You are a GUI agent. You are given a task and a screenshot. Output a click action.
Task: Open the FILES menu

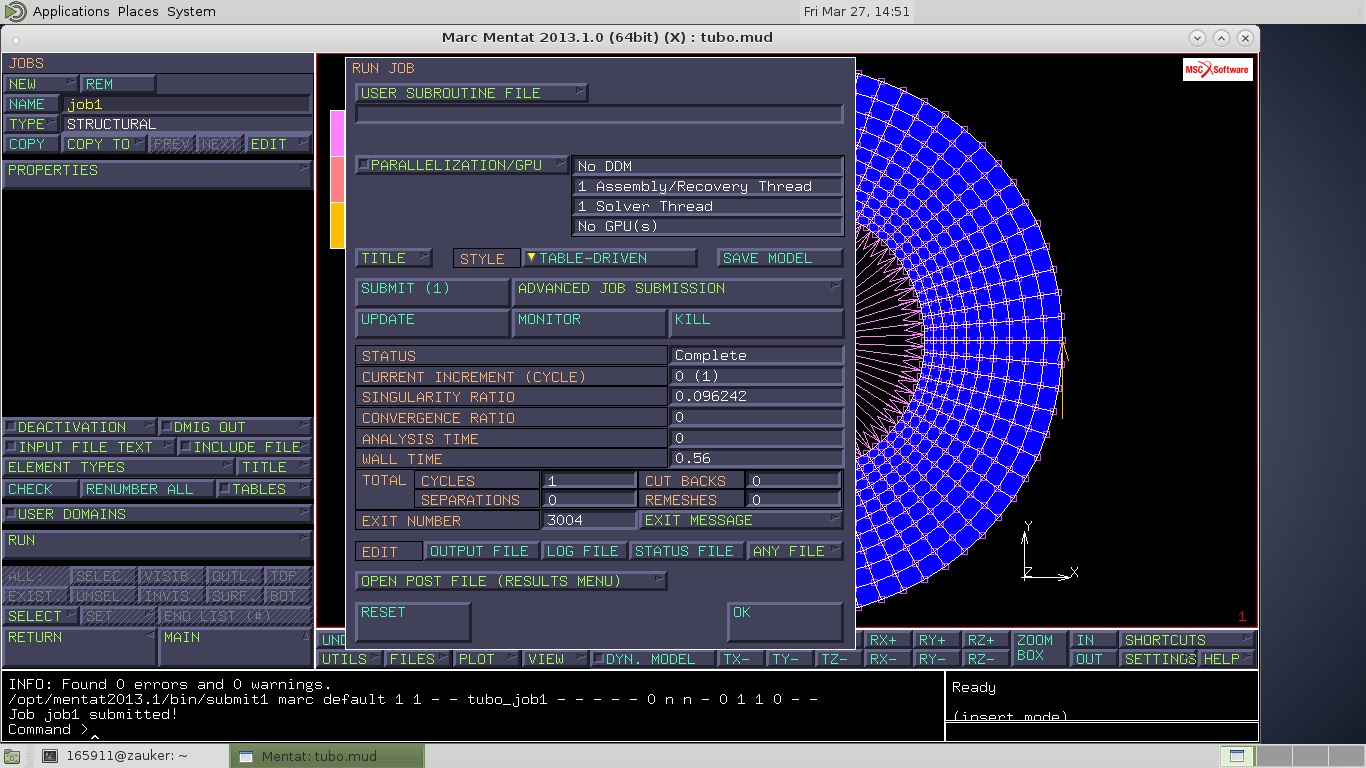click(x=419, y=659)
